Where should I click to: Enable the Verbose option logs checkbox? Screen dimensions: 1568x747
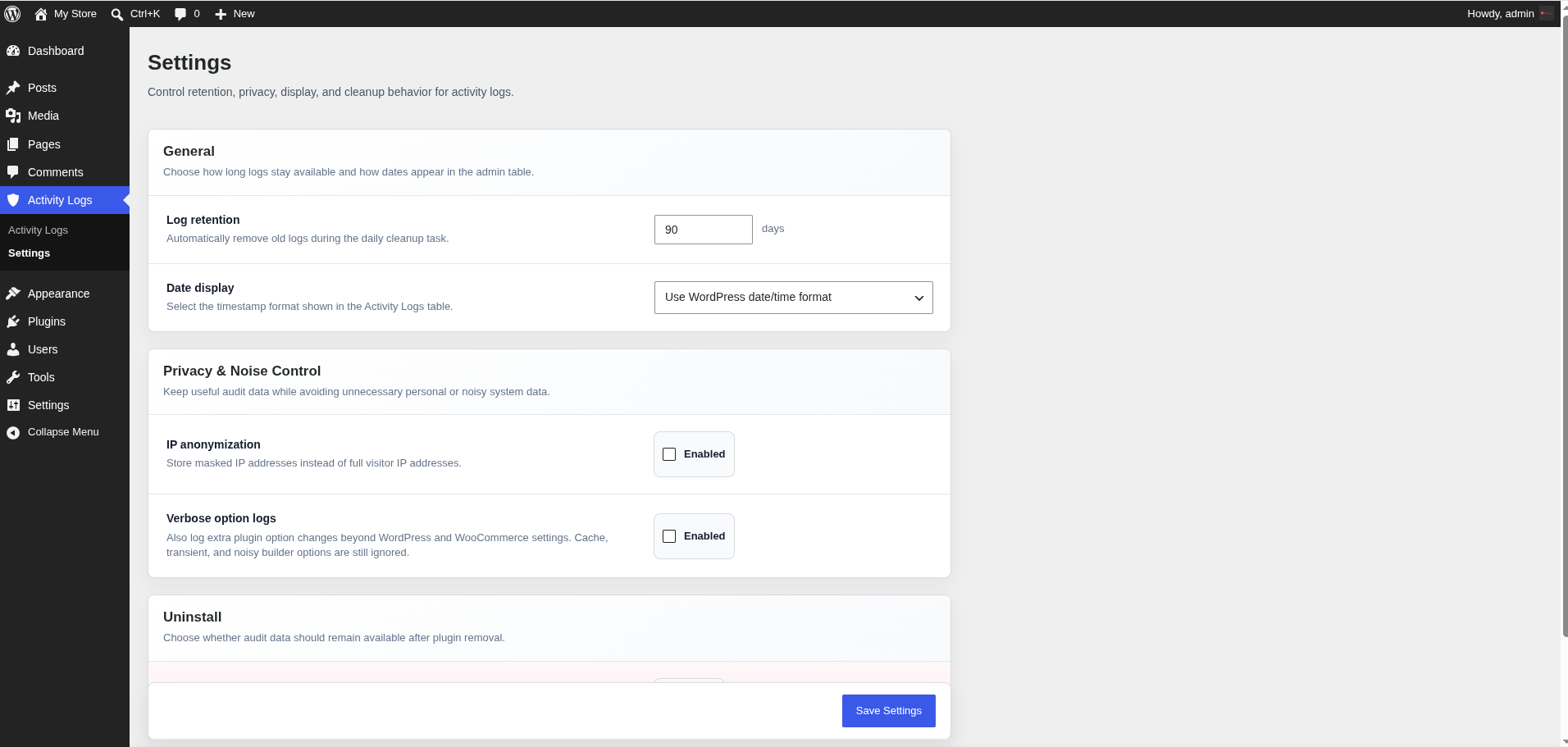click(669, 536)
